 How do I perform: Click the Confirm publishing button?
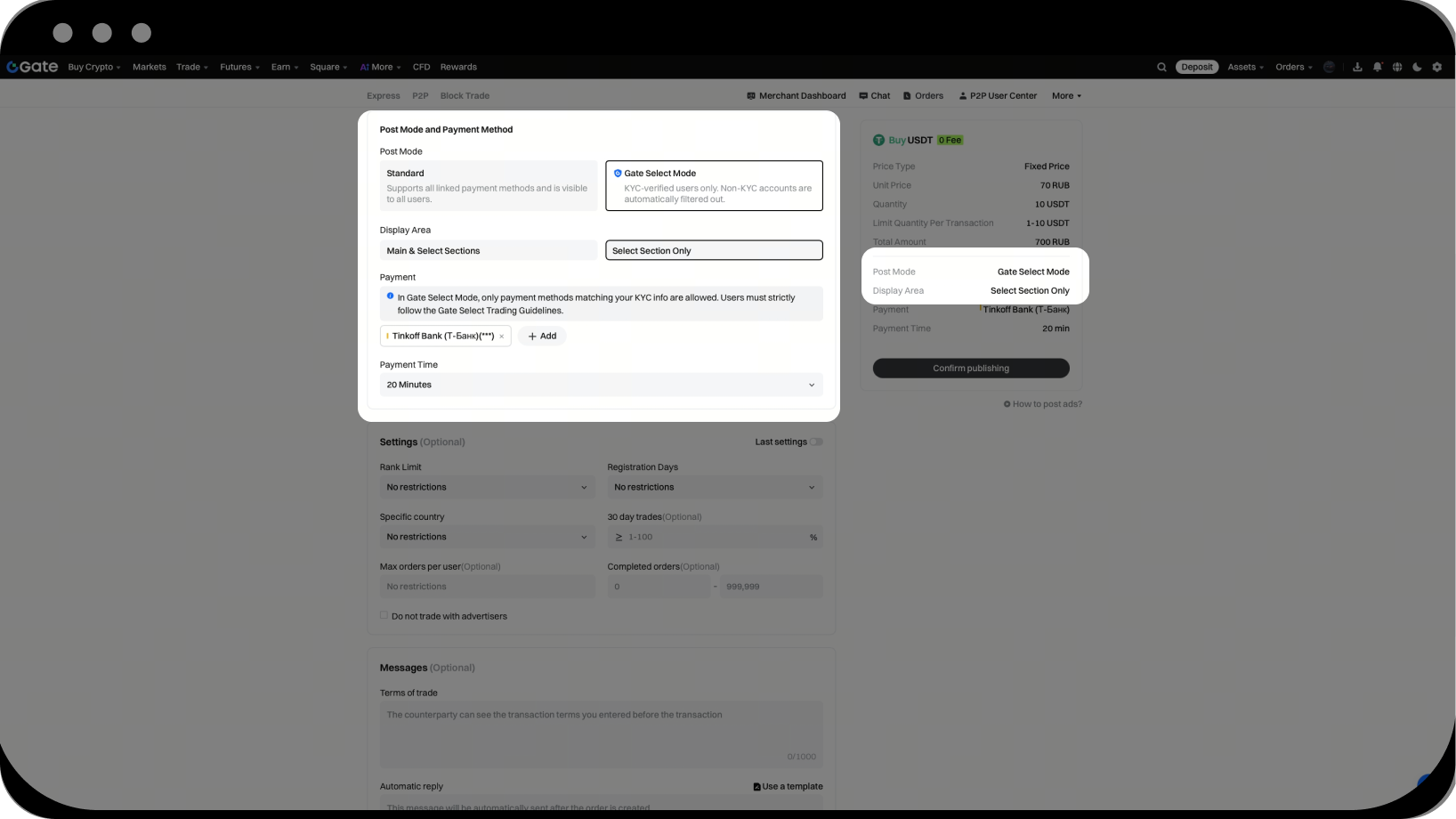pyautogui.click(x=971, y=369)
